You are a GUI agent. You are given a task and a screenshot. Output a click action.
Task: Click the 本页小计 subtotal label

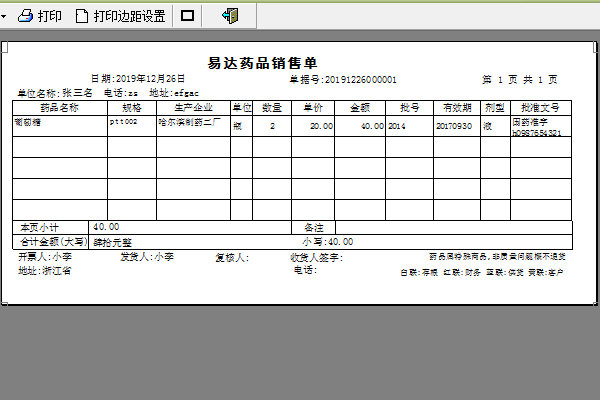click(x=40, y=227)
